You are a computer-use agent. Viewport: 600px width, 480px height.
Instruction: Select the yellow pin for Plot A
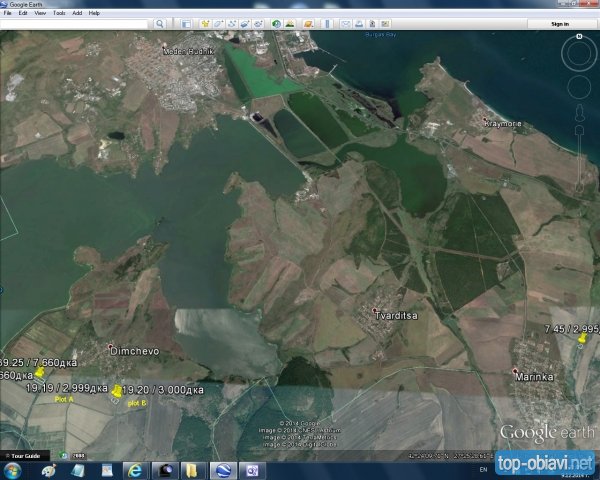[x=40, y=372]
